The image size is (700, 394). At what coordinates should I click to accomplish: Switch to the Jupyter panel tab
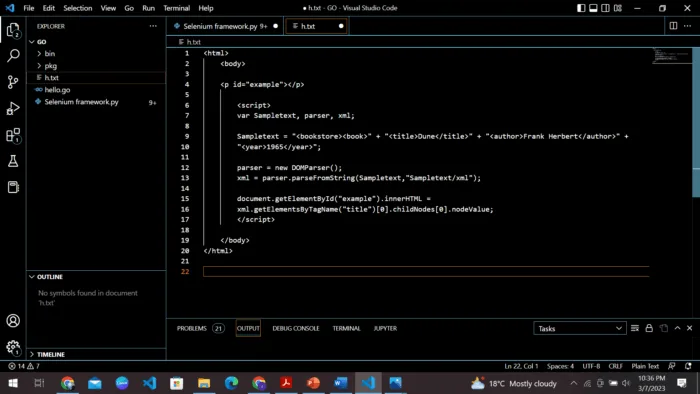pyautogui.click(x=385, y=328)
